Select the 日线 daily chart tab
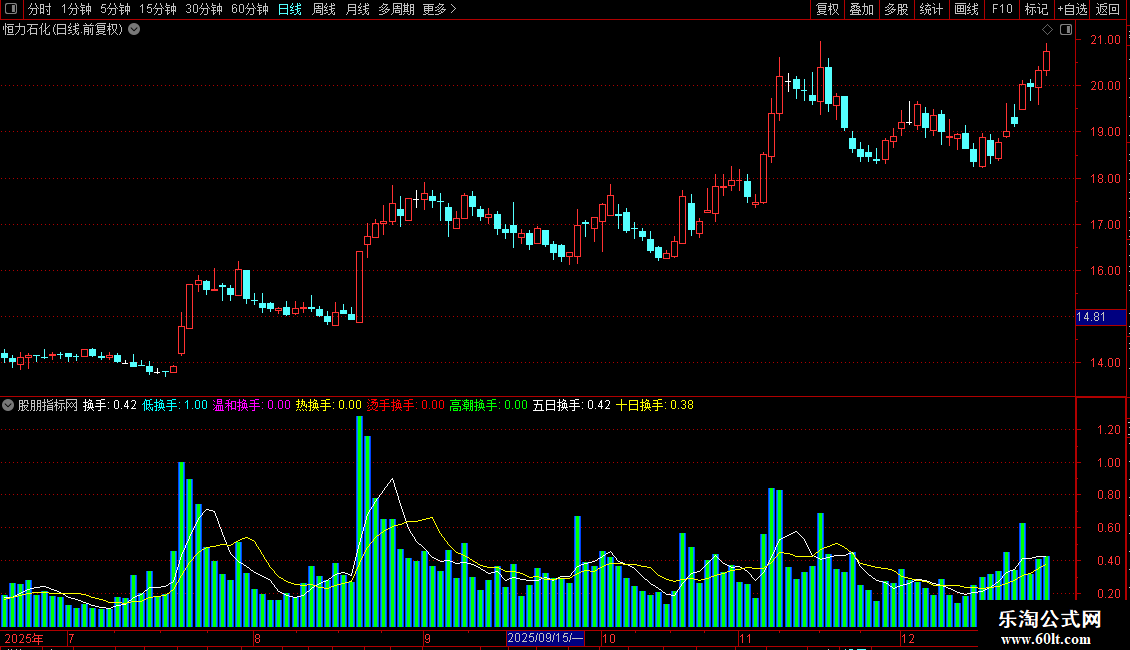Screen dimensions: 1130x650 click(290, 9)
